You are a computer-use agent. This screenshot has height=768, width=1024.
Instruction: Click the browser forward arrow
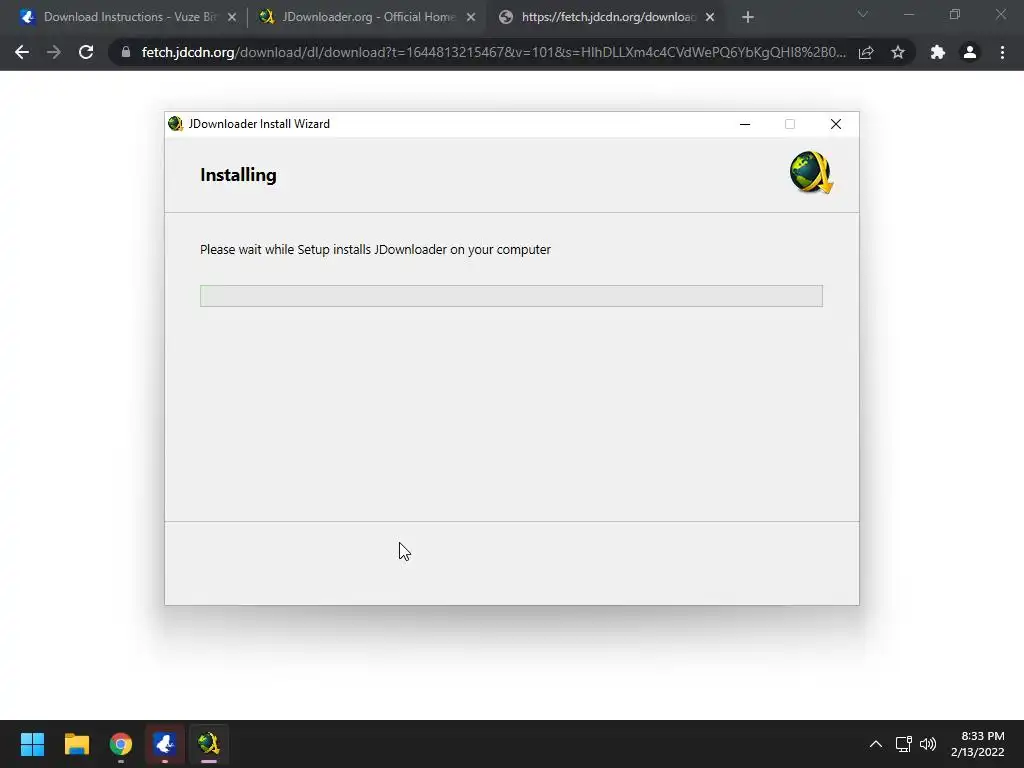[54, 52]
